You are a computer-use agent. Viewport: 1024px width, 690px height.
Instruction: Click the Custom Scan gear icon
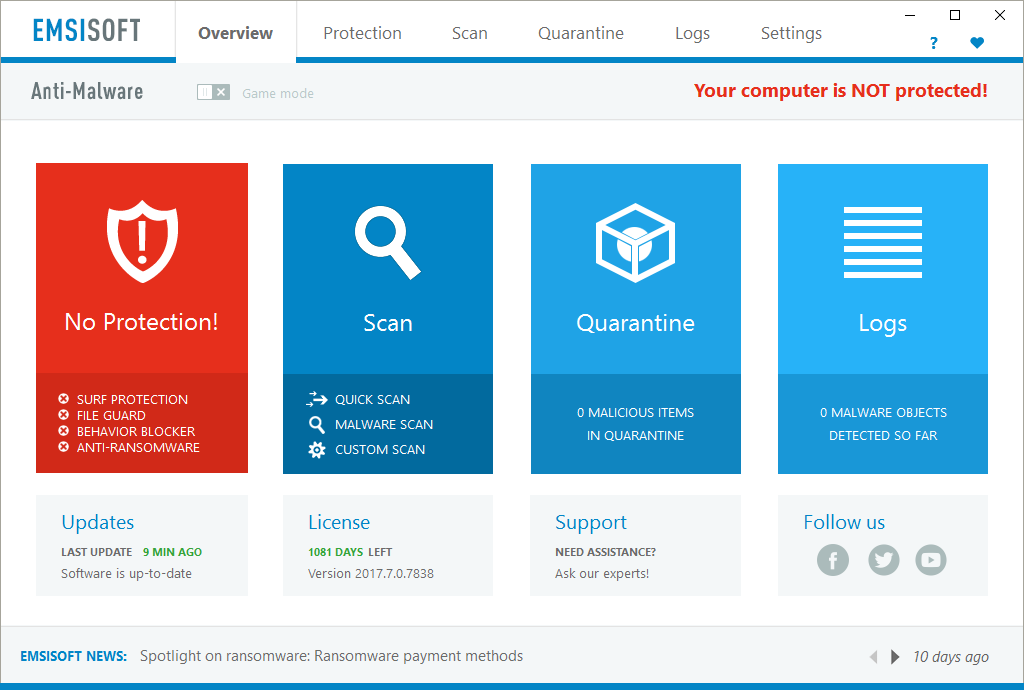click(x=317, y=450)
